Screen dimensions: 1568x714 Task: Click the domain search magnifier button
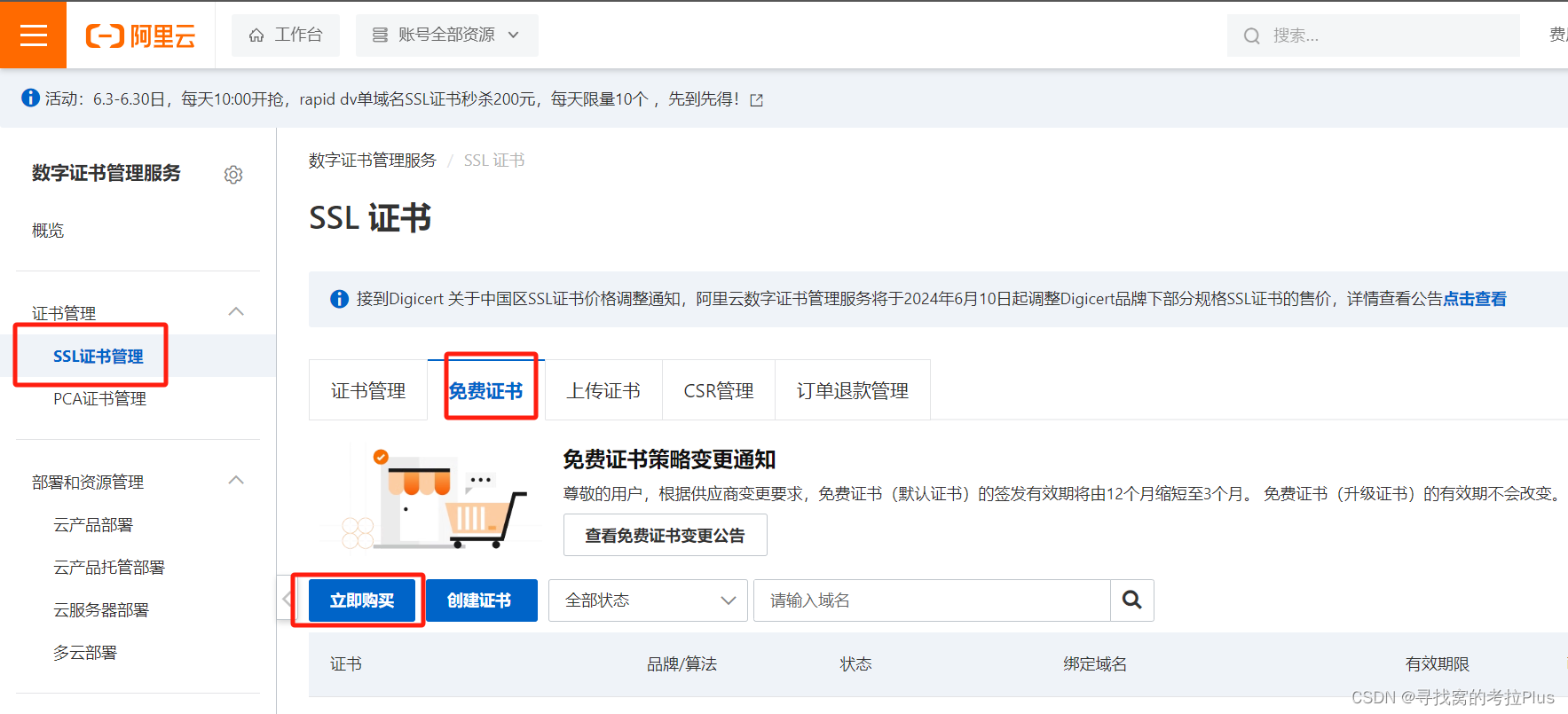click(1132, 600)
